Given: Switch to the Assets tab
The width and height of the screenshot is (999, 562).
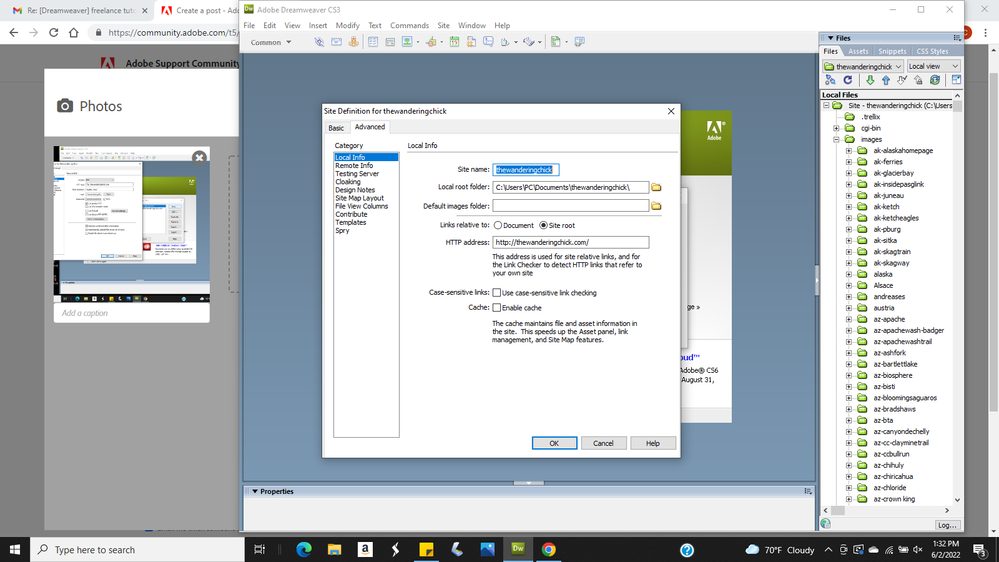Looking at the screenshot, I should click(x=858, y=52).
